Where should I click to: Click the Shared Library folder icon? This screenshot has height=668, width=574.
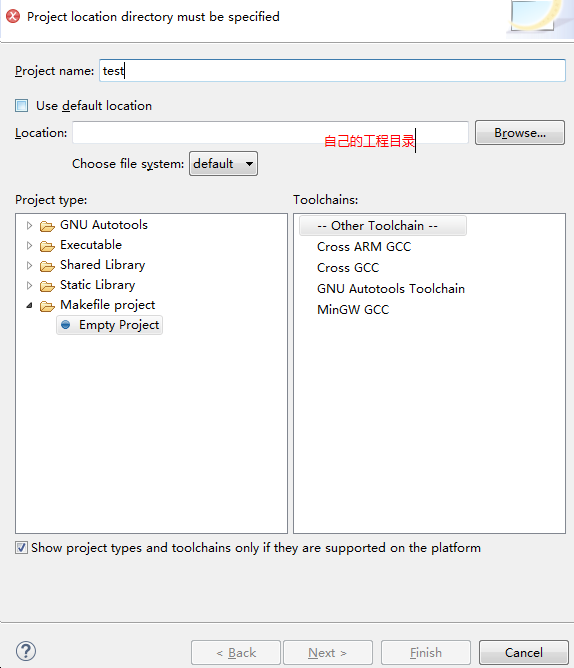click(47, 266)
